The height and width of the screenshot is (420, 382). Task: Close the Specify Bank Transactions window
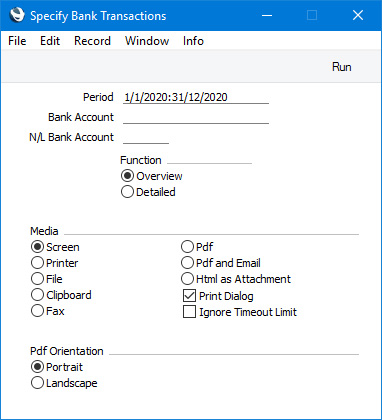[x=358, y=15]
